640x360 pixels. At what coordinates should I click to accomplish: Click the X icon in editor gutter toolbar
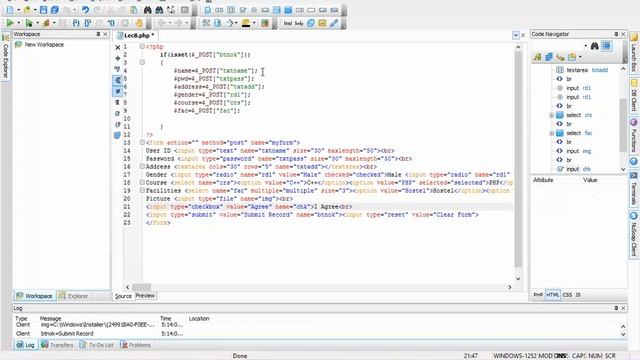pos(118,47)
